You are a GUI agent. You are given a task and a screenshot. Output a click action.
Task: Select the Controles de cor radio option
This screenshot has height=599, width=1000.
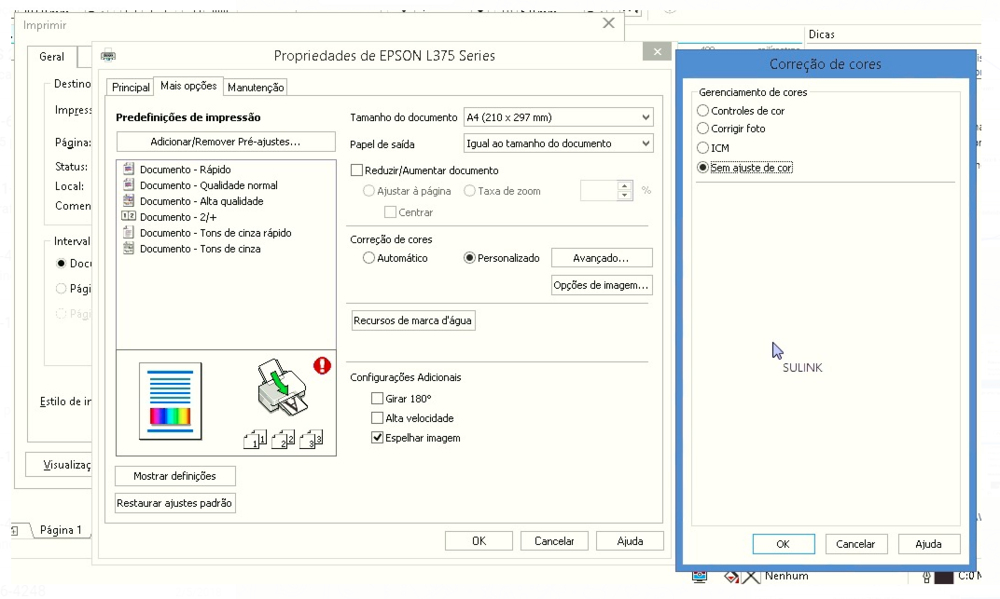(x=703, y=110)
